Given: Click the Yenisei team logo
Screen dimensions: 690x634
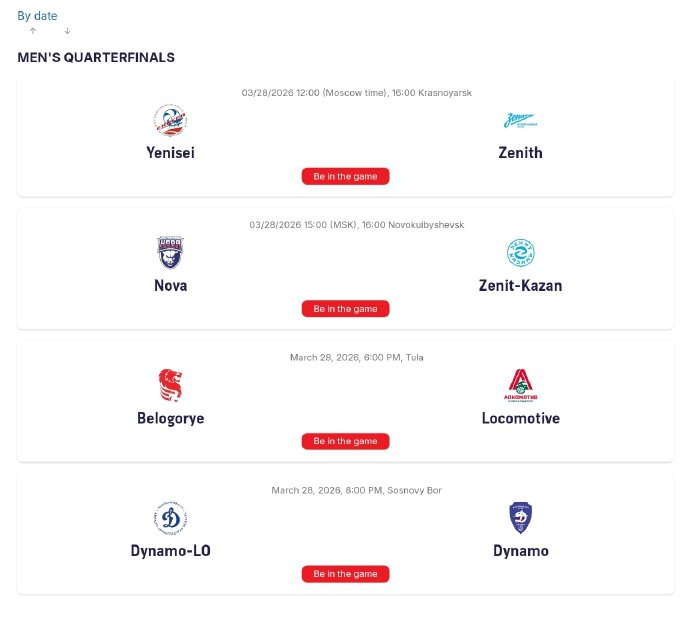Looking at the screenshot, I should point(170,120).
